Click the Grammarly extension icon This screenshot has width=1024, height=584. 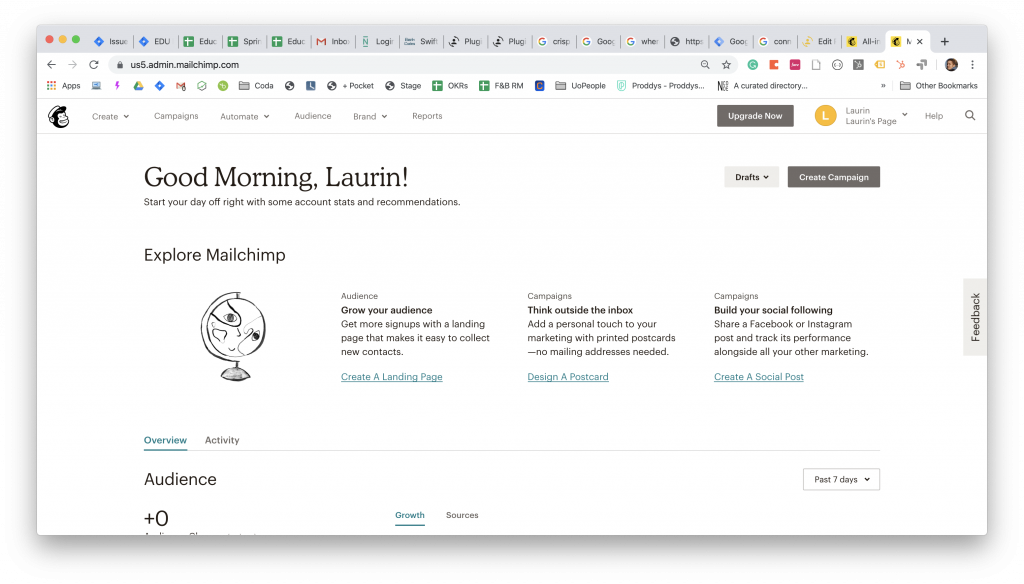pyautogui.click(x=753, y=65)
